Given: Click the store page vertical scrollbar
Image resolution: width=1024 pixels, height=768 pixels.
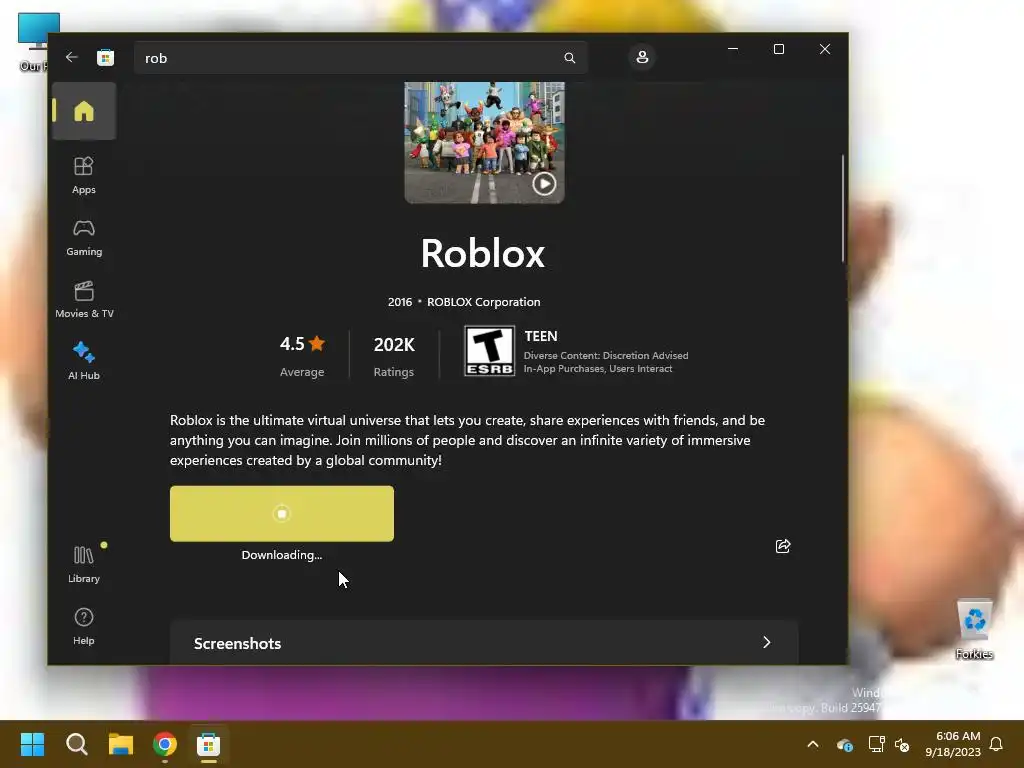Looking at the screenshot, I should pos(842,208).
